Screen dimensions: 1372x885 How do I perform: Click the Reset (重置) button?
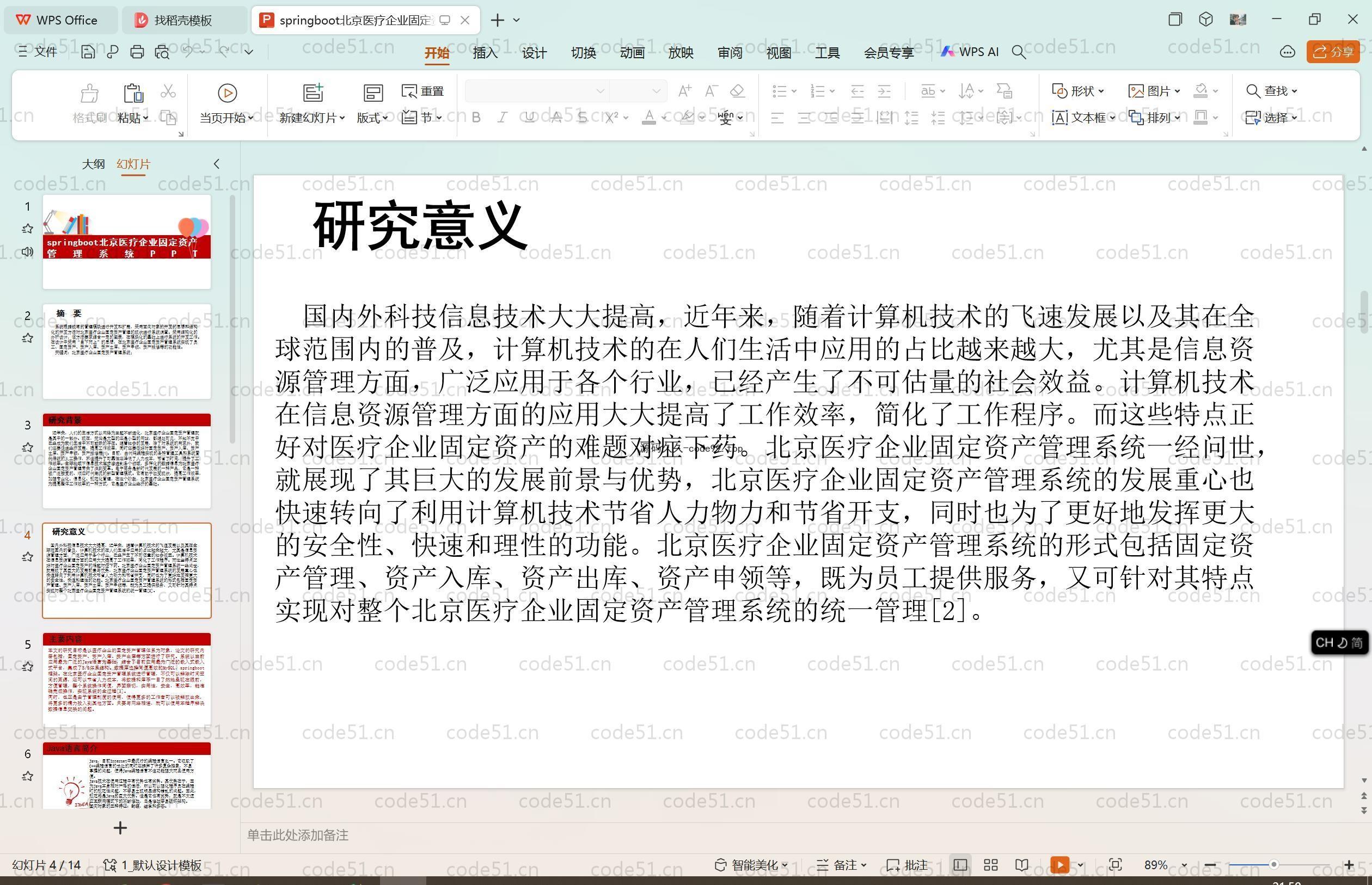[x=423, y=91]
